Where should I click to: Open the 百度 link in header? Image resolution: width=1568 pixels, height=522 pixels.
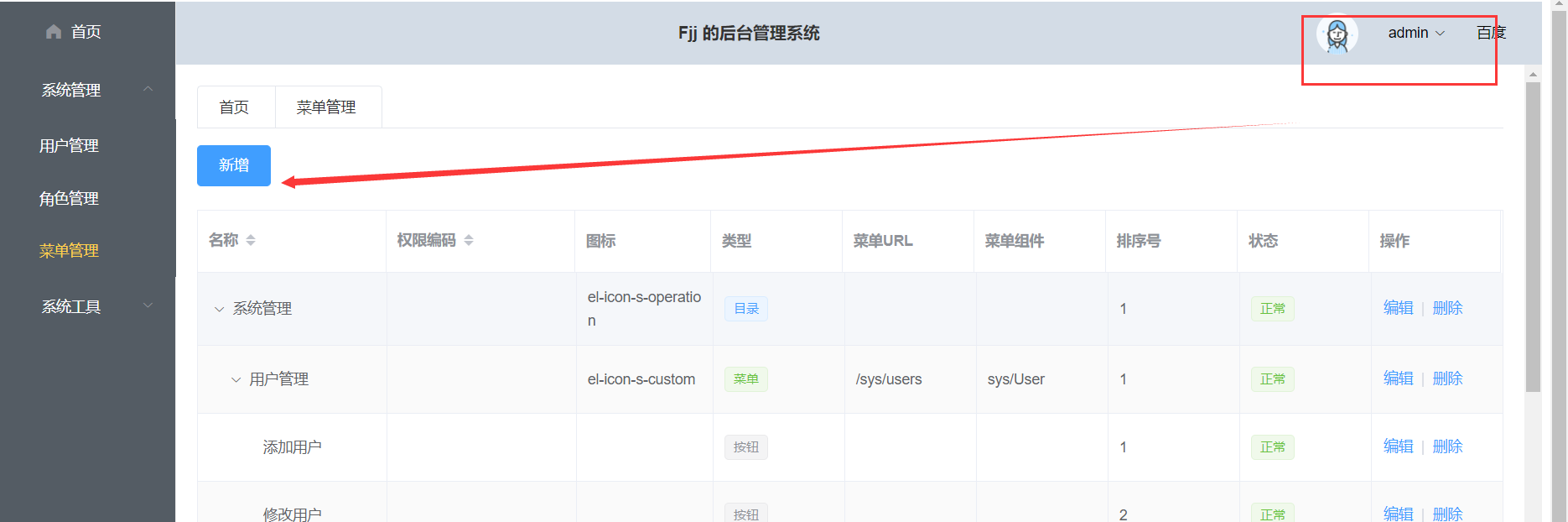[1491, 33]
